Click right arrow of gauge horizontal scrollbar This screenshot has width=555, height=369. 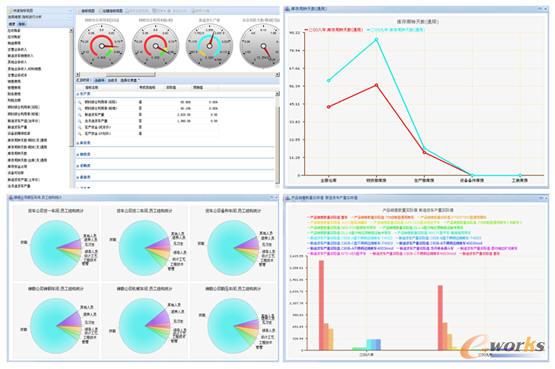pyautogui.click(x=277, y=75)
